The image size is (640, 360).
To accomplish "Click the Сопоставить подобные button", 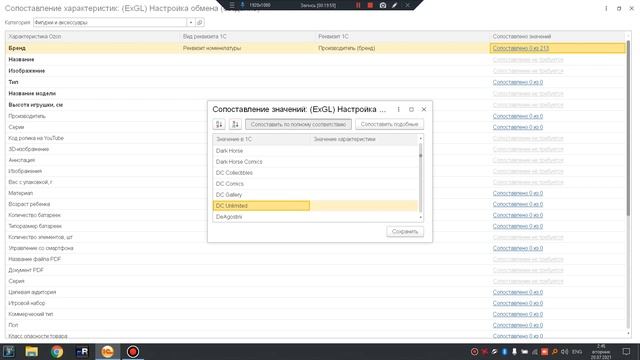I will pos(389,124).
